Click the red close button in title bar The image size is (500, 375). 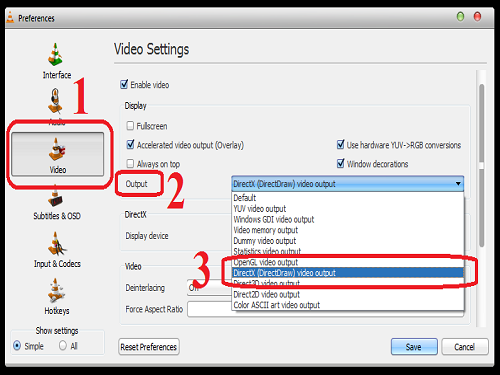tap(477, 16)
